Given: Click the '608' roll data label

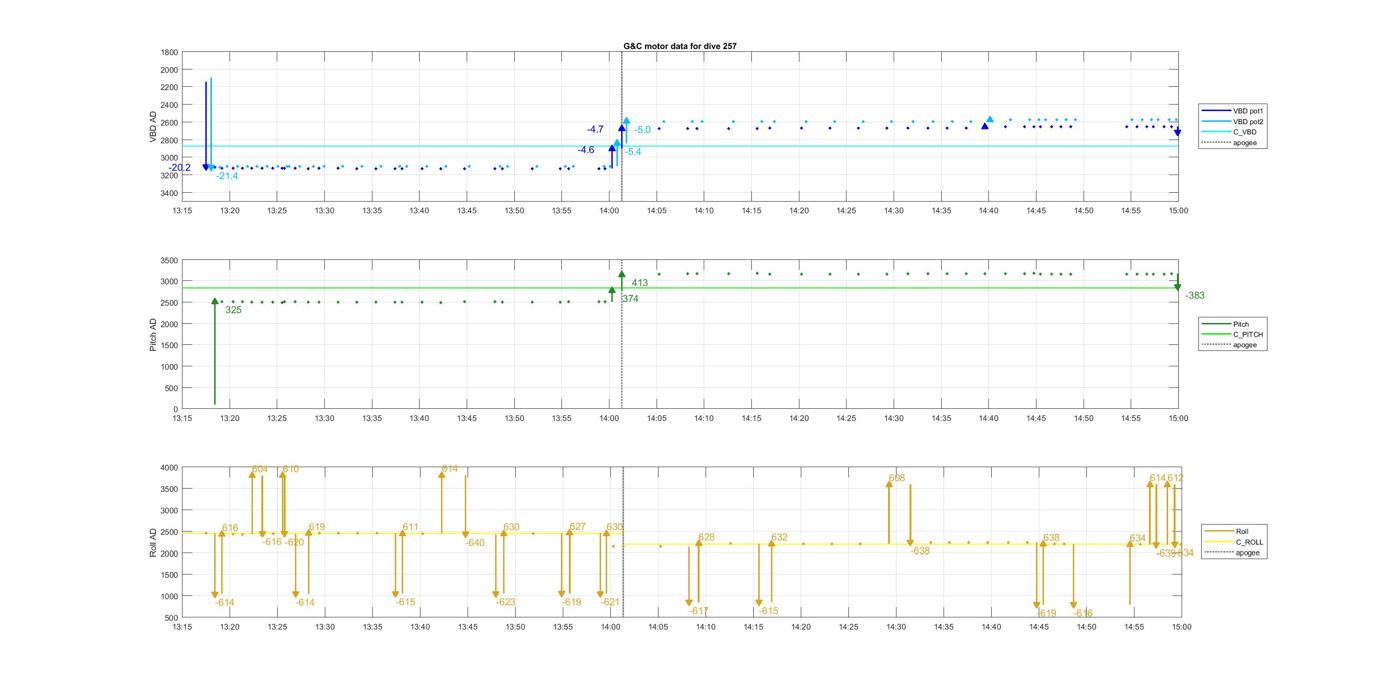Looking at the screenshot, I should click(x=897, y=478).
